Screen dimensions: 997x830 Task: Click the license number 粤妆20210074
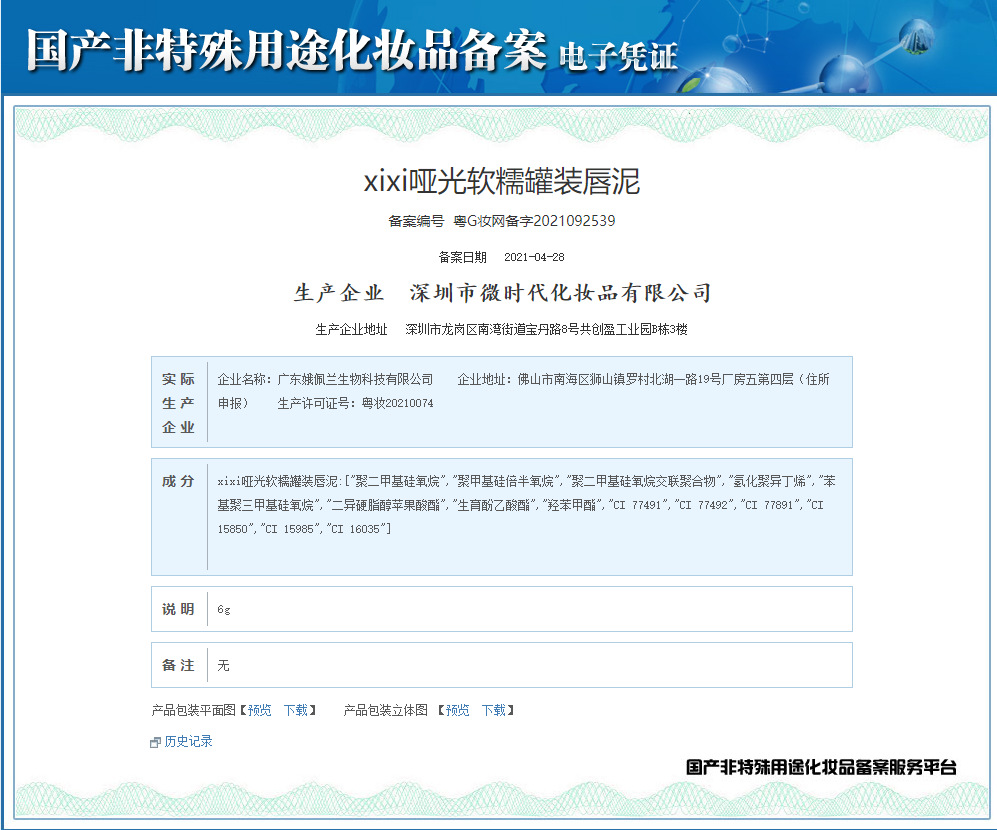tap(397, 403)
